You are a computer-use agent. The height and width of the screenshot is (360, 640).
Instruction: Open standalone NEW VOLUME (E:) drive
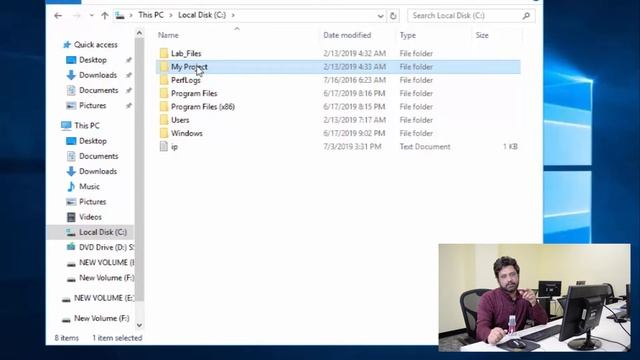pyautogui.click(x=104, y=298)
